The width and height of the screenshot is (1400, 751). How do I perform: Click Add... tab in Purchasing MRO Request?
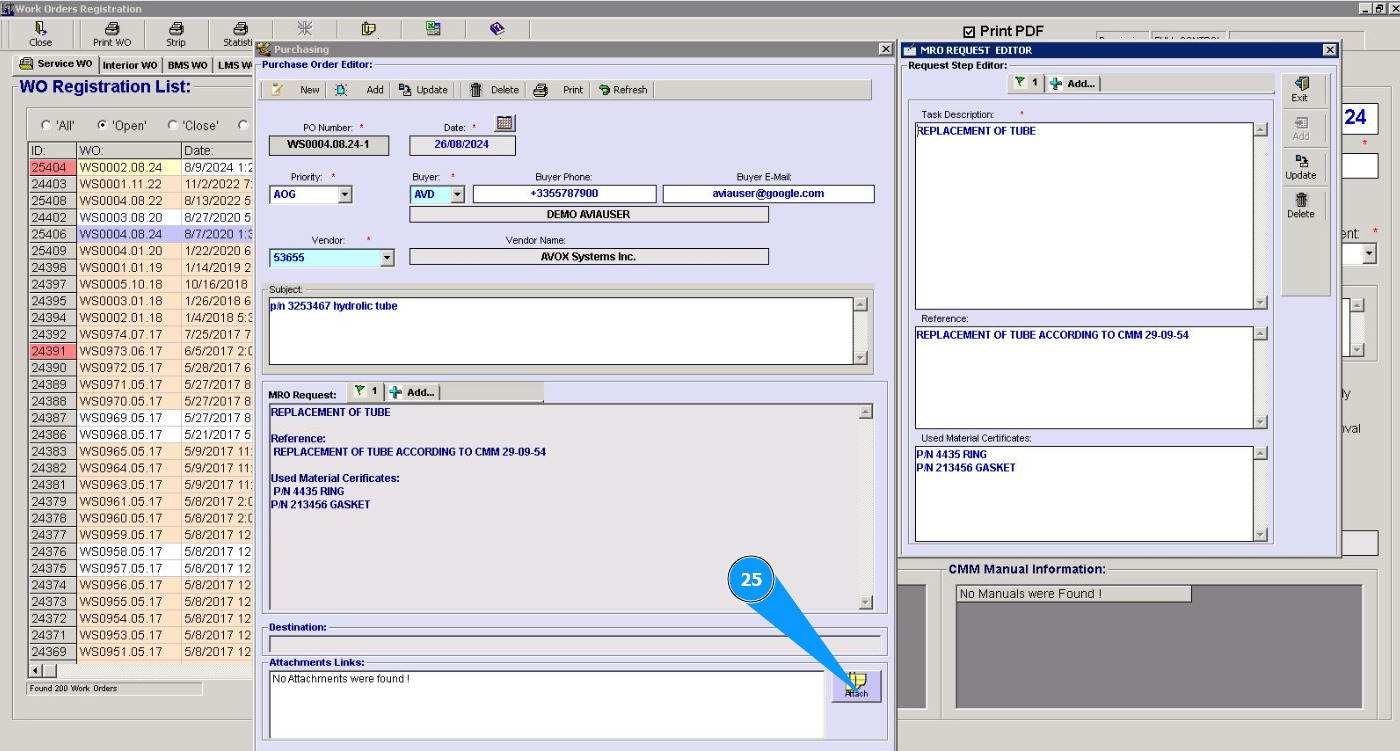pyautogui.click(x=413, y=392)
